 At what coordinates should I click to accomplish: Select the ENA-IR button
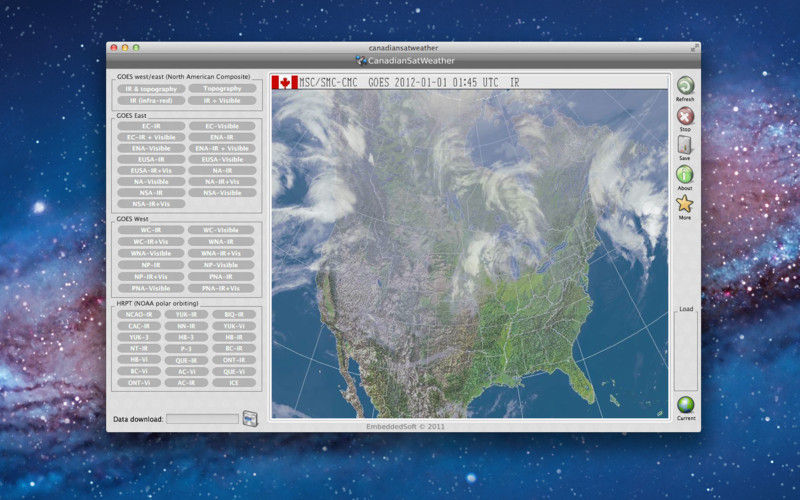(222, 137)
